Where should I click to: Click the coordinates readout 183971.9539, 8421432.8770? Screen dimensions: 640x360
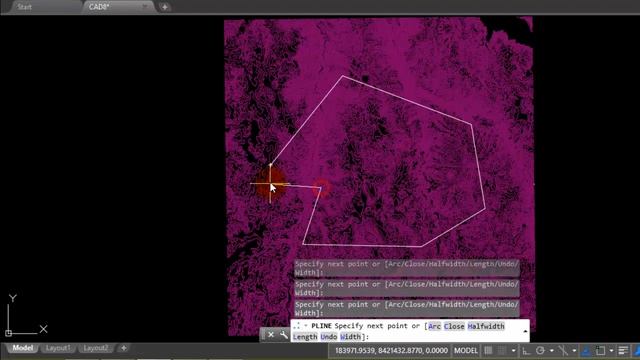click(391, 350)
